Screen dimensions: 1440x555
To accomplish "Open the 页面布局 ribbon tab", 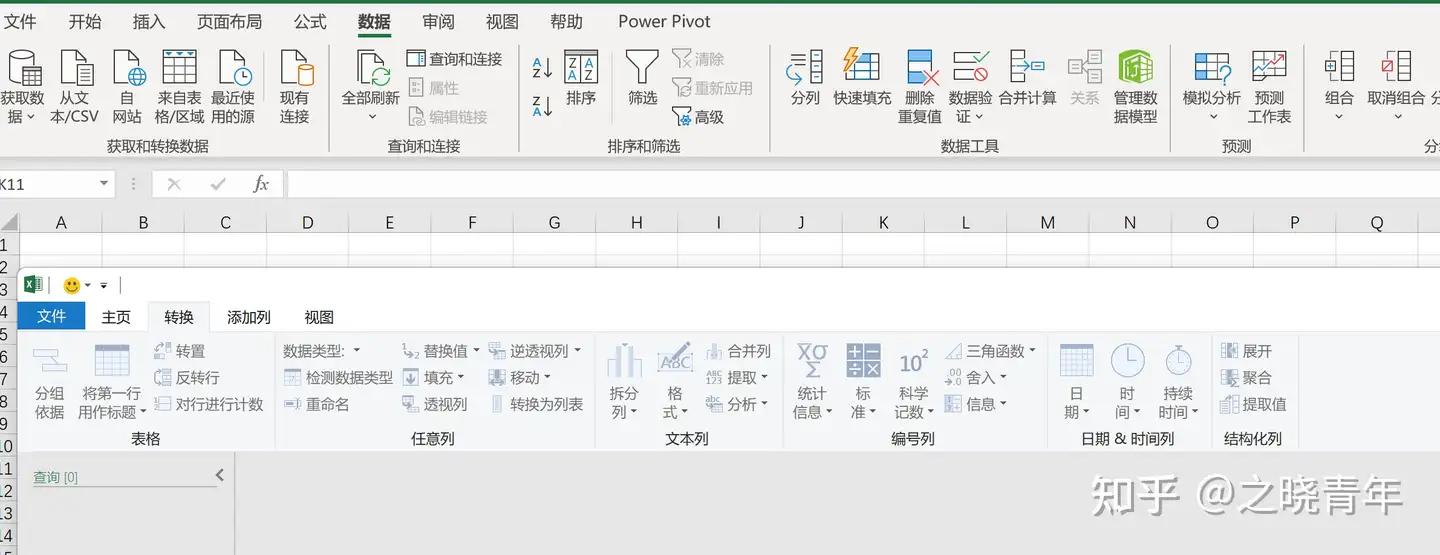I will click(x=229, y=21).
